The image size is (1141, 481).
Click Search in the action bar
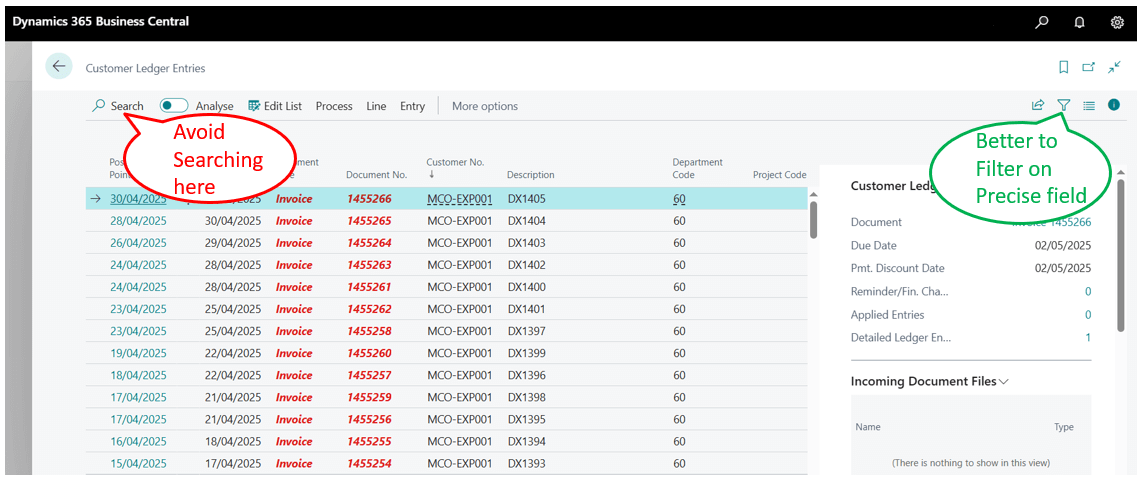119,106
